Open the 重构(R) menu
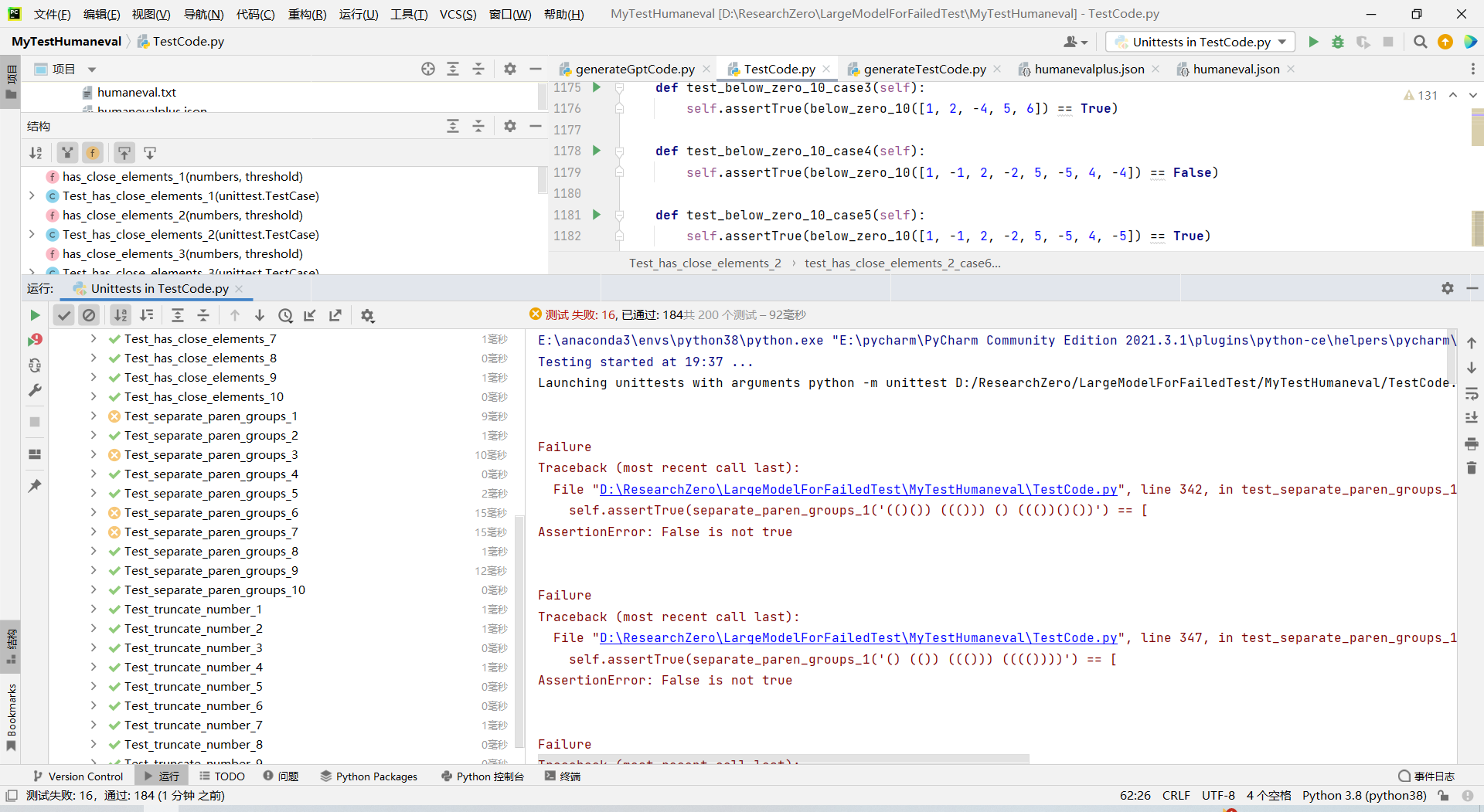Image resolution: width=1484 pixels, height=812 pixels. coord(307,14)
